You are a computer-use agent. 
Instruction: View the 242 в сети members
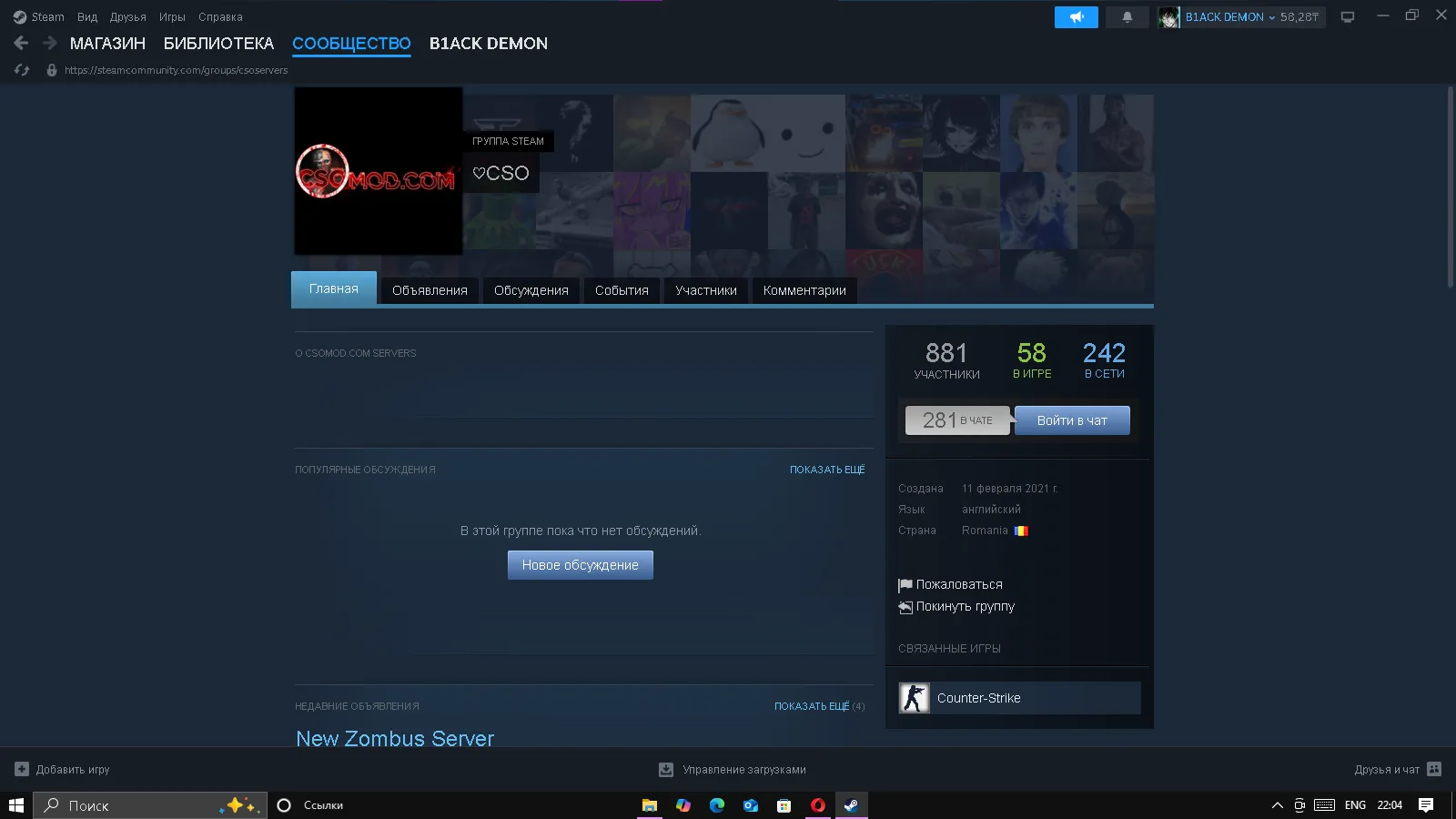pos(1105,360)
